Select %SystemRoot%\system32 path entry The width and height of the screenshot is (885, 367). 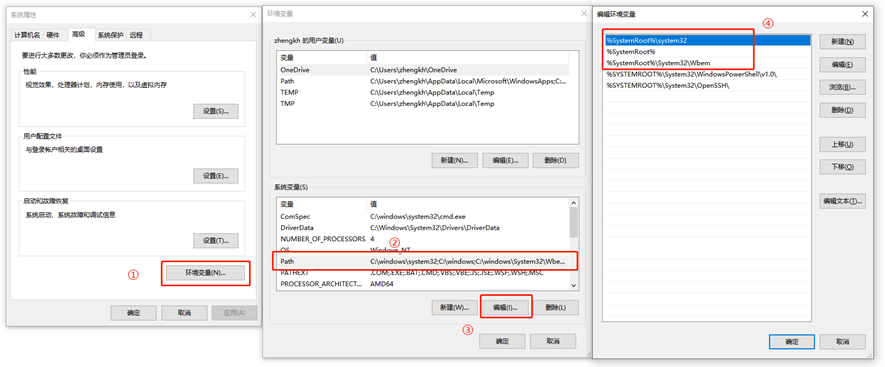click(x=707, y=41)
